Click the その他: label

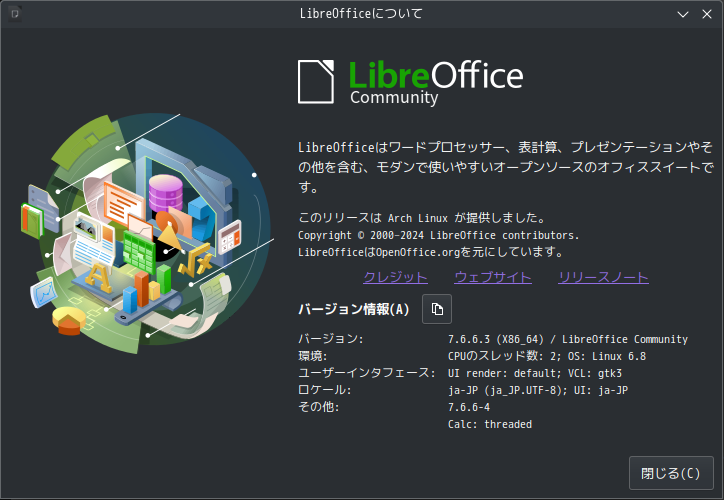(x=319, y=407)
